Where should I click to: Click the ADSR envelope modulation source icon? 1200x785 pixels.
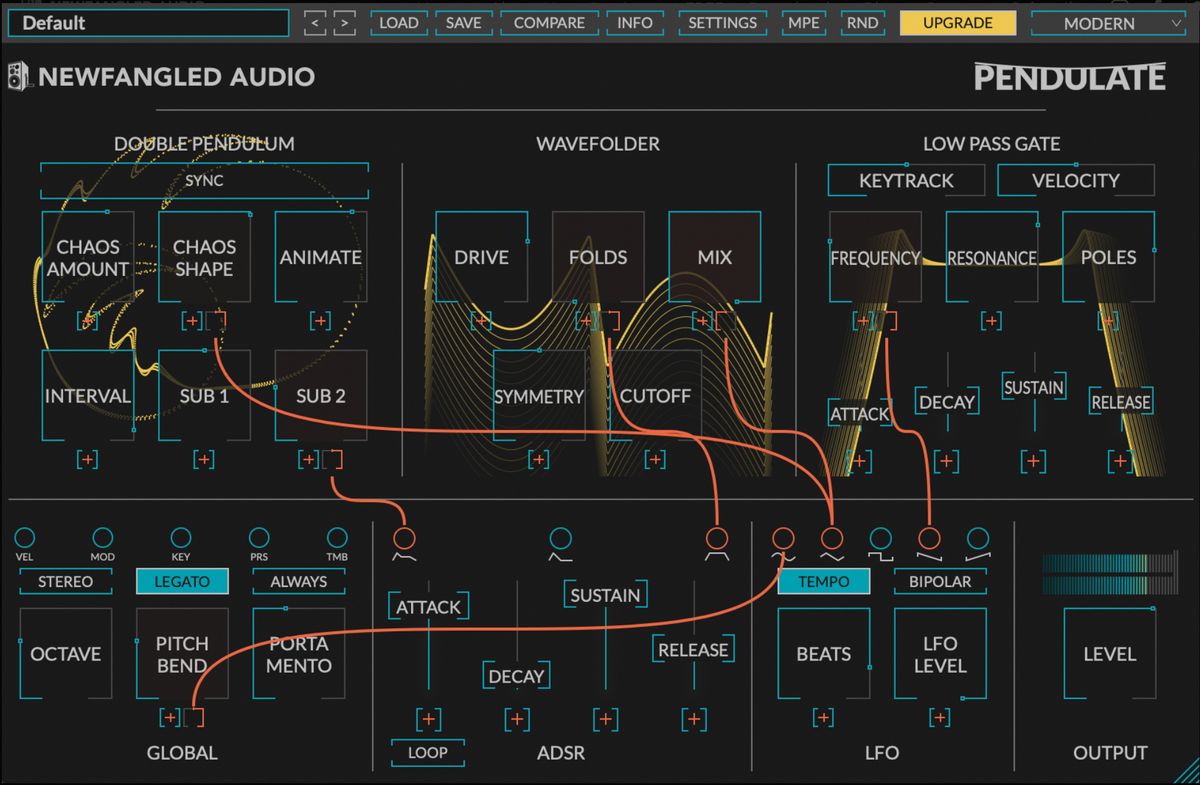[x=560, y=540]
